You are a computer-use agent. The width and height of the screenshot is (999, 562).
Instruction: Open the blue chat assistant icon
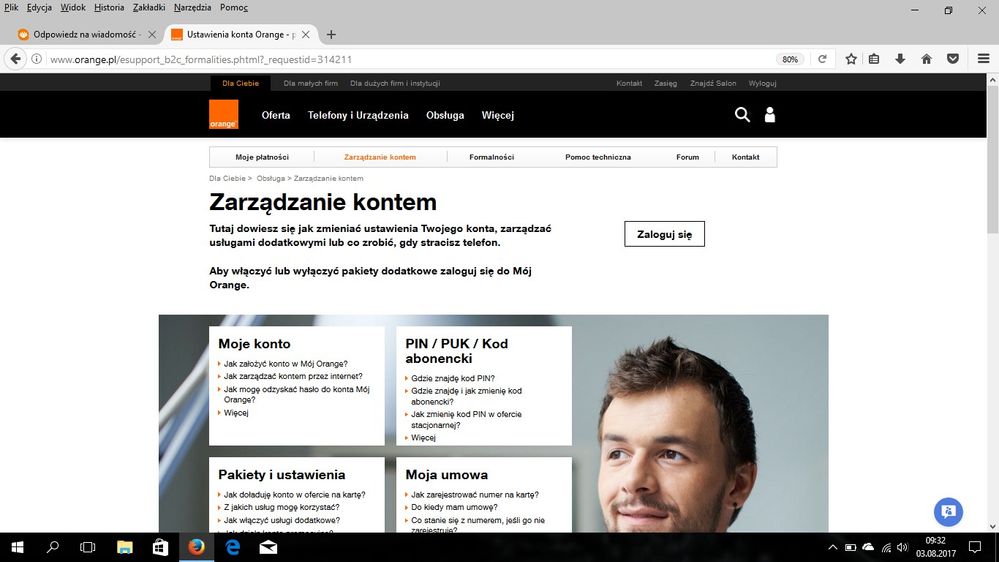tap(948, 512)
